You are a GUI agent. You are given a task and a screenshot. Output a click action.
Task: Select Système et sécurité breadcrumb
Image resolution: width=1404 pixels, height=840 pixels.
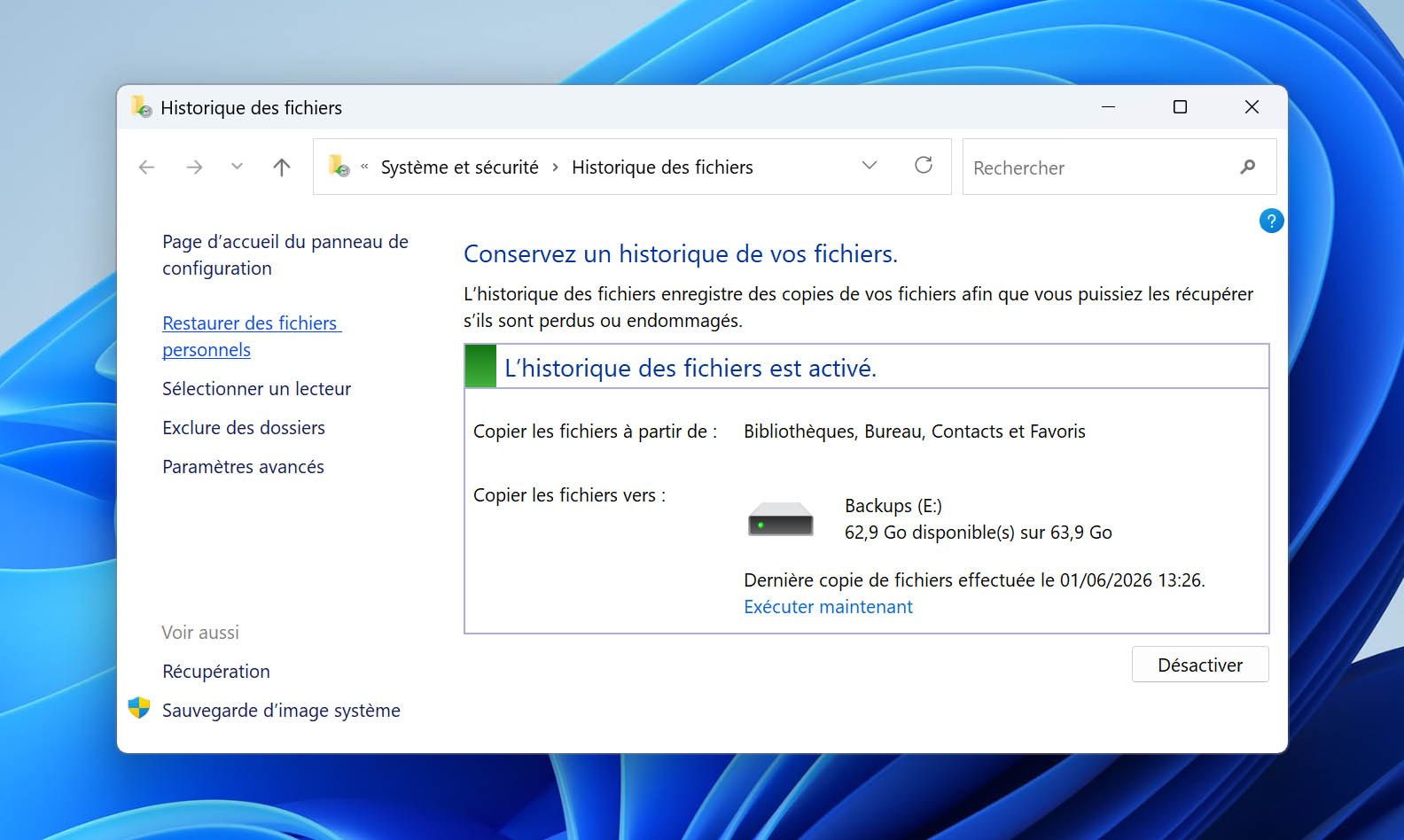pos(459,167)
